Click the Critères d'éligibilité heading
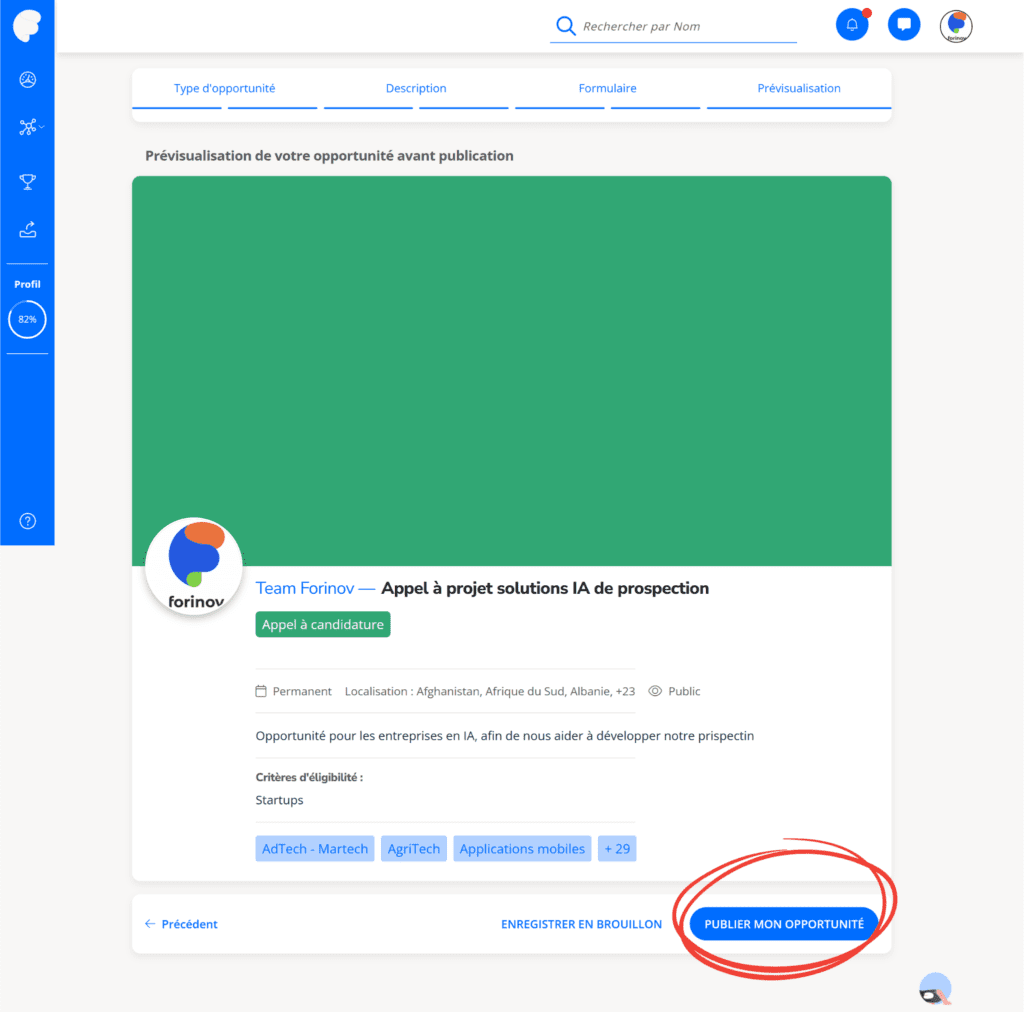1024x1012 pixels. 309,777
